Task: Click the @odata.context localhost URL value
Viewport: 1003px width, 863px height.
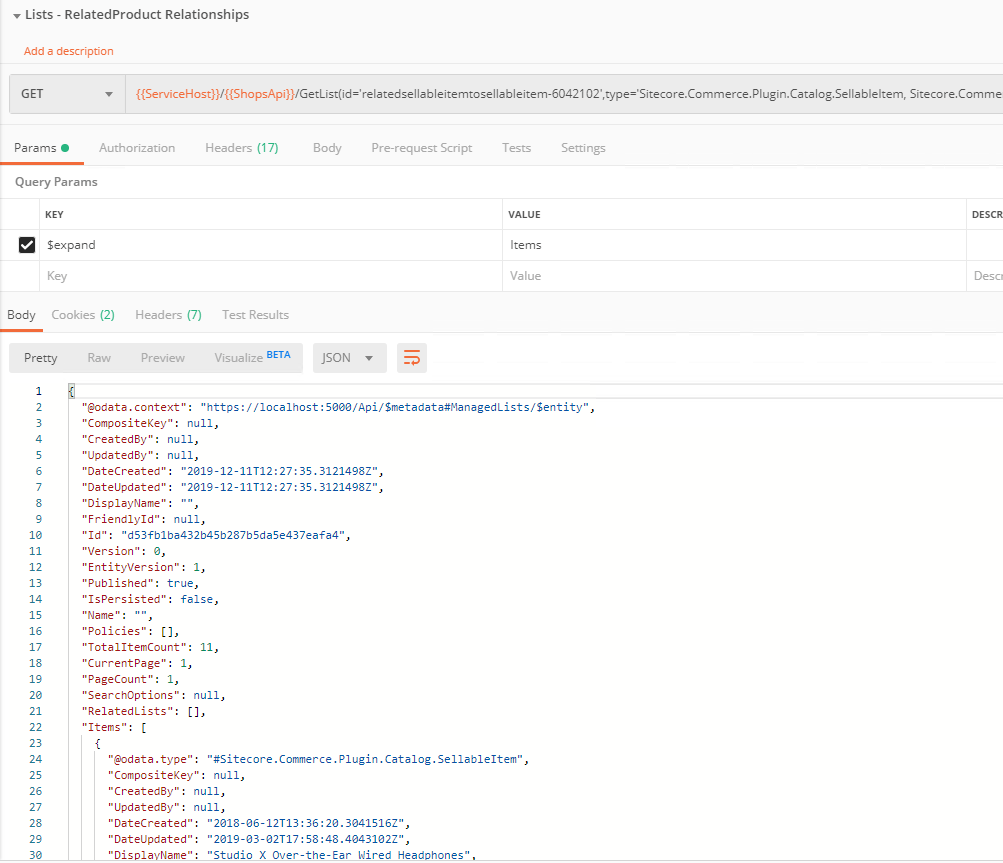Action: (394, 408)
